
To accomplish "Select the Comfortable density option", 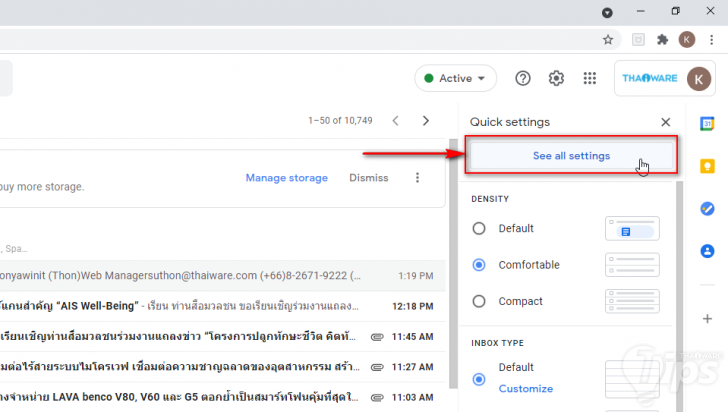I will [479, 265].
